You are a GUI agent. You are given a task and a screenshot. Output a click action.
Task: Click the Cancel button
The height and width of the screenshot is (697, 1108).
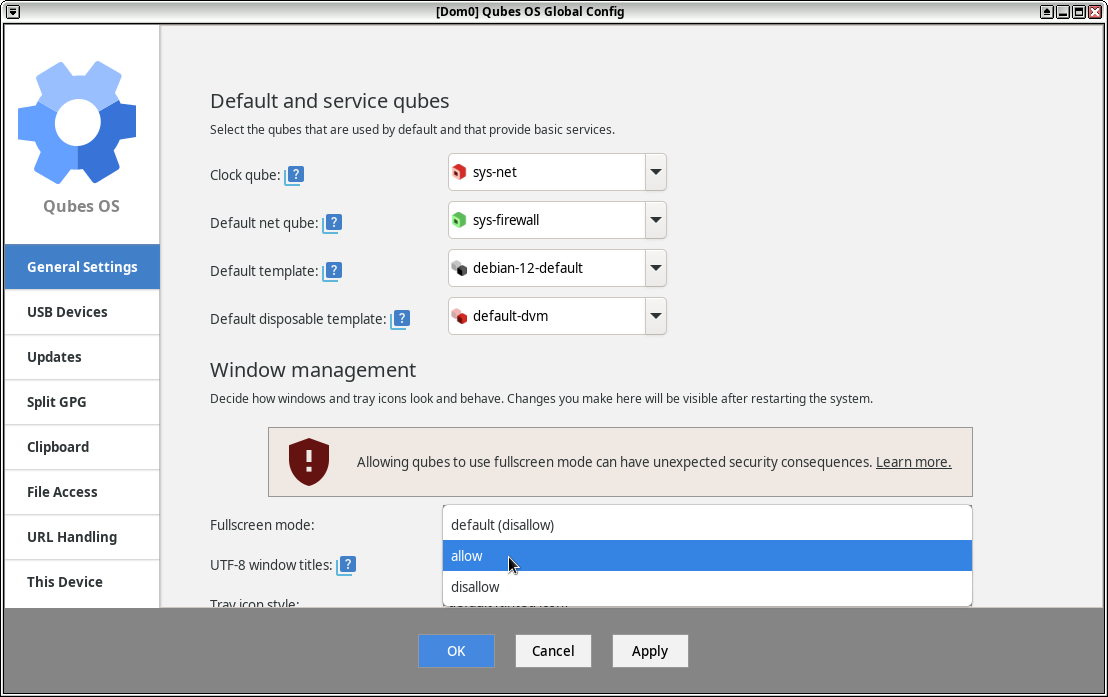pos(553,651)
